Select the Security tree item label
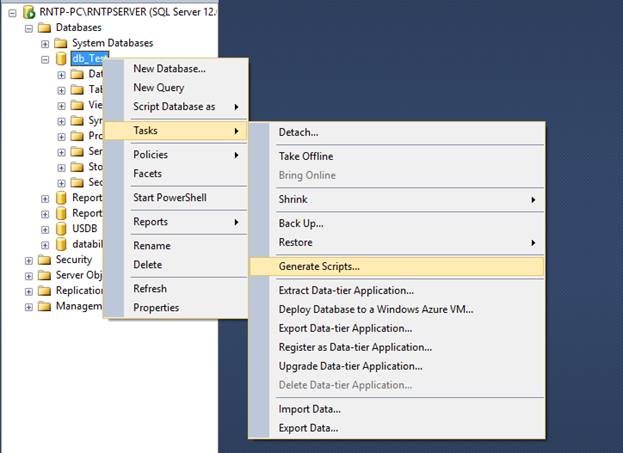Viewport: 623px width, 453px height. (x=74, y=259)
